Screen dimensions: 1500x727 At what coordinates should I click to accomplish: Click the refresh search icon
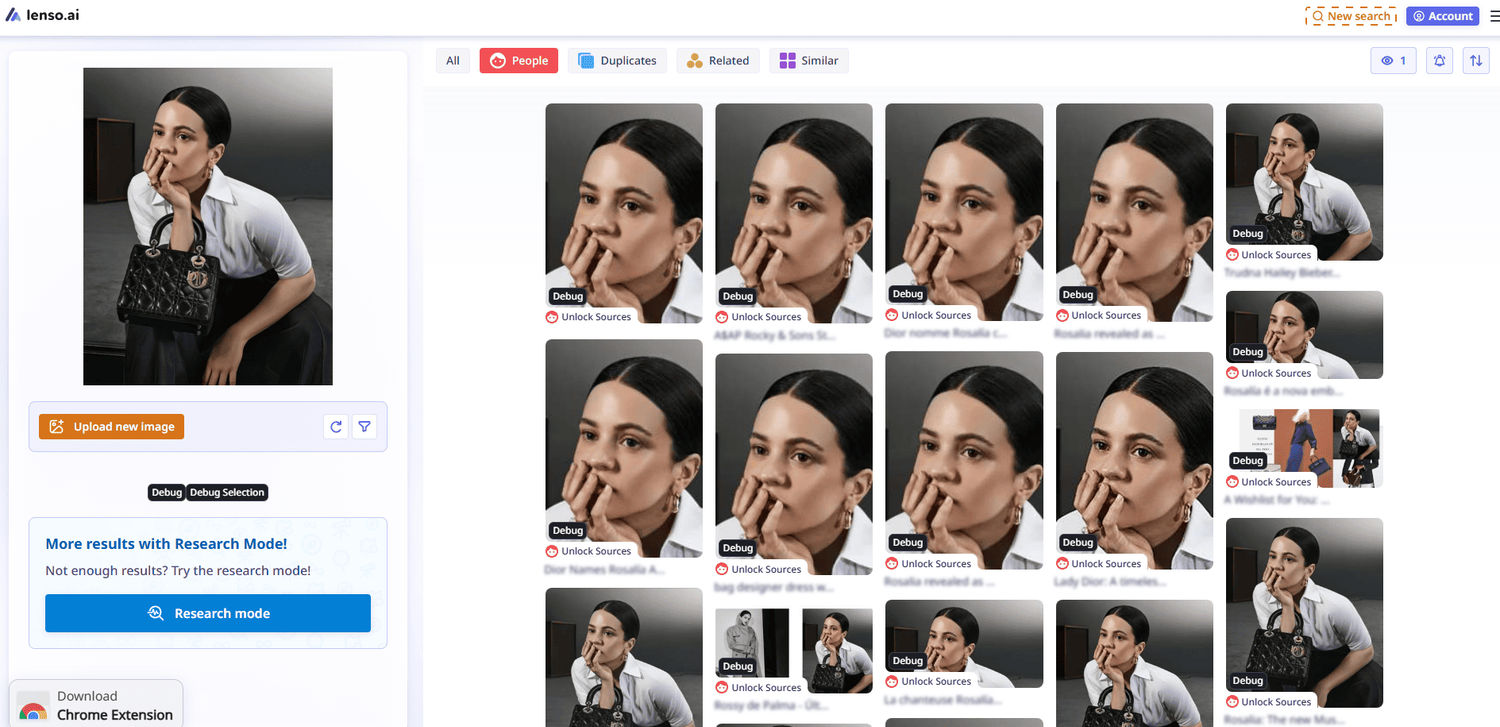tap(336, 427)
